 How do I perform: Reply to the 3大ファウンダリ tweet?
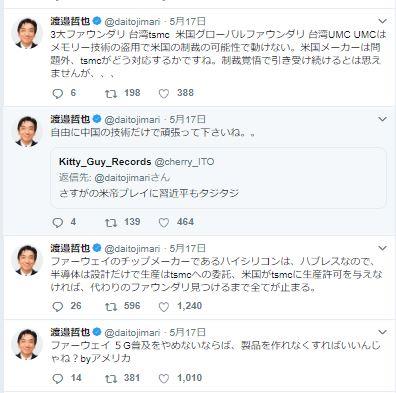(x=58, y=94)
